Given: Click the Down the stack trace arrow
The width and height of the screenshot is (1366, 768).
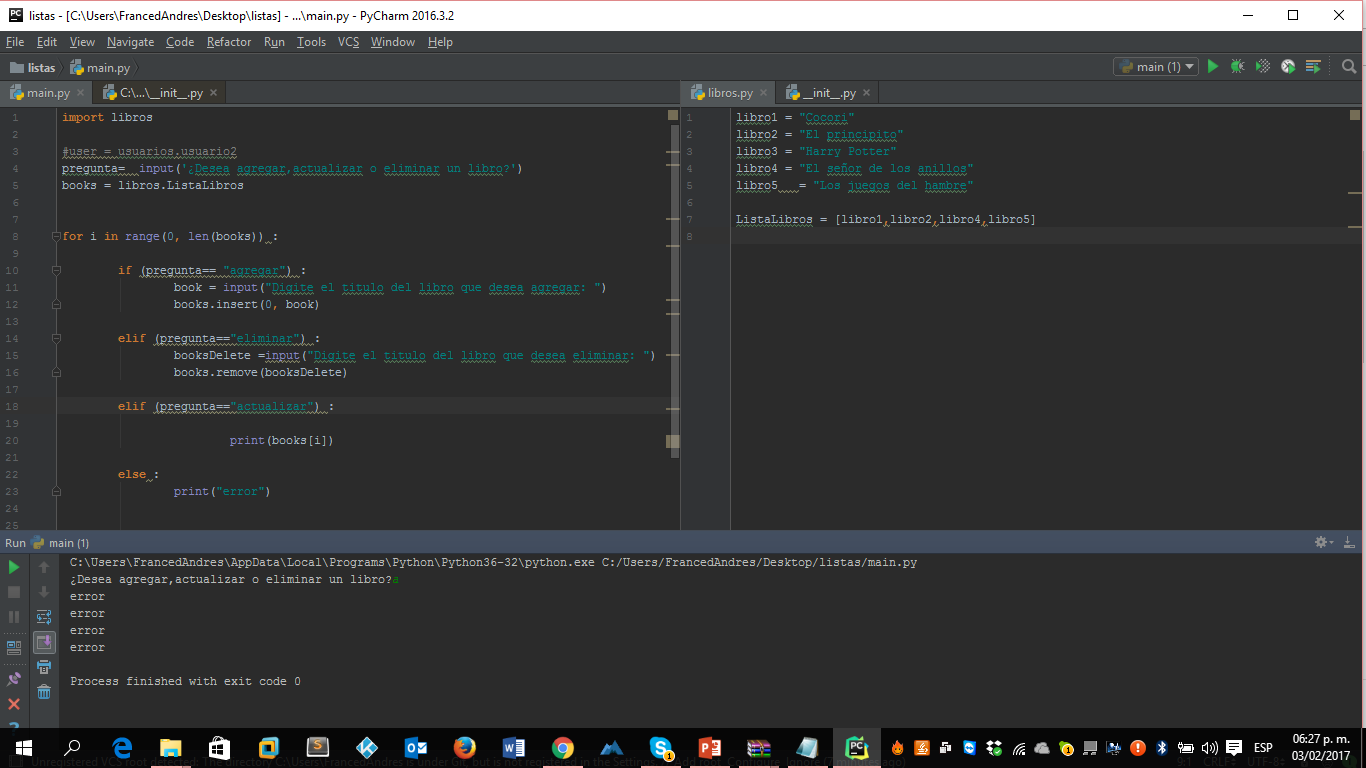Looking at the screenshot, I should [x=44, y=592].
